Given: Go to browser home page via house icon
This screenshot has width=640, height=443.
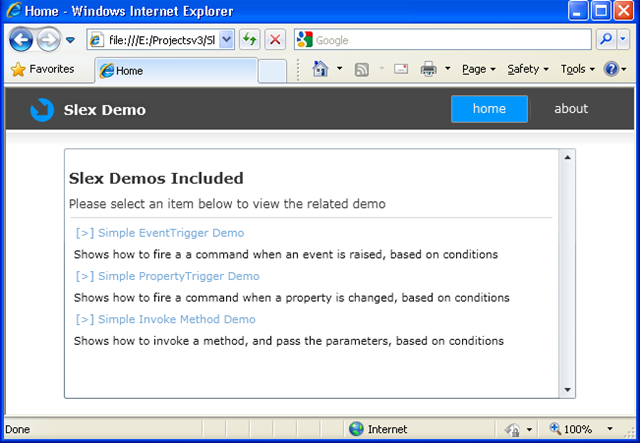Looking at the screenshot, I should (x=320, y=69).
